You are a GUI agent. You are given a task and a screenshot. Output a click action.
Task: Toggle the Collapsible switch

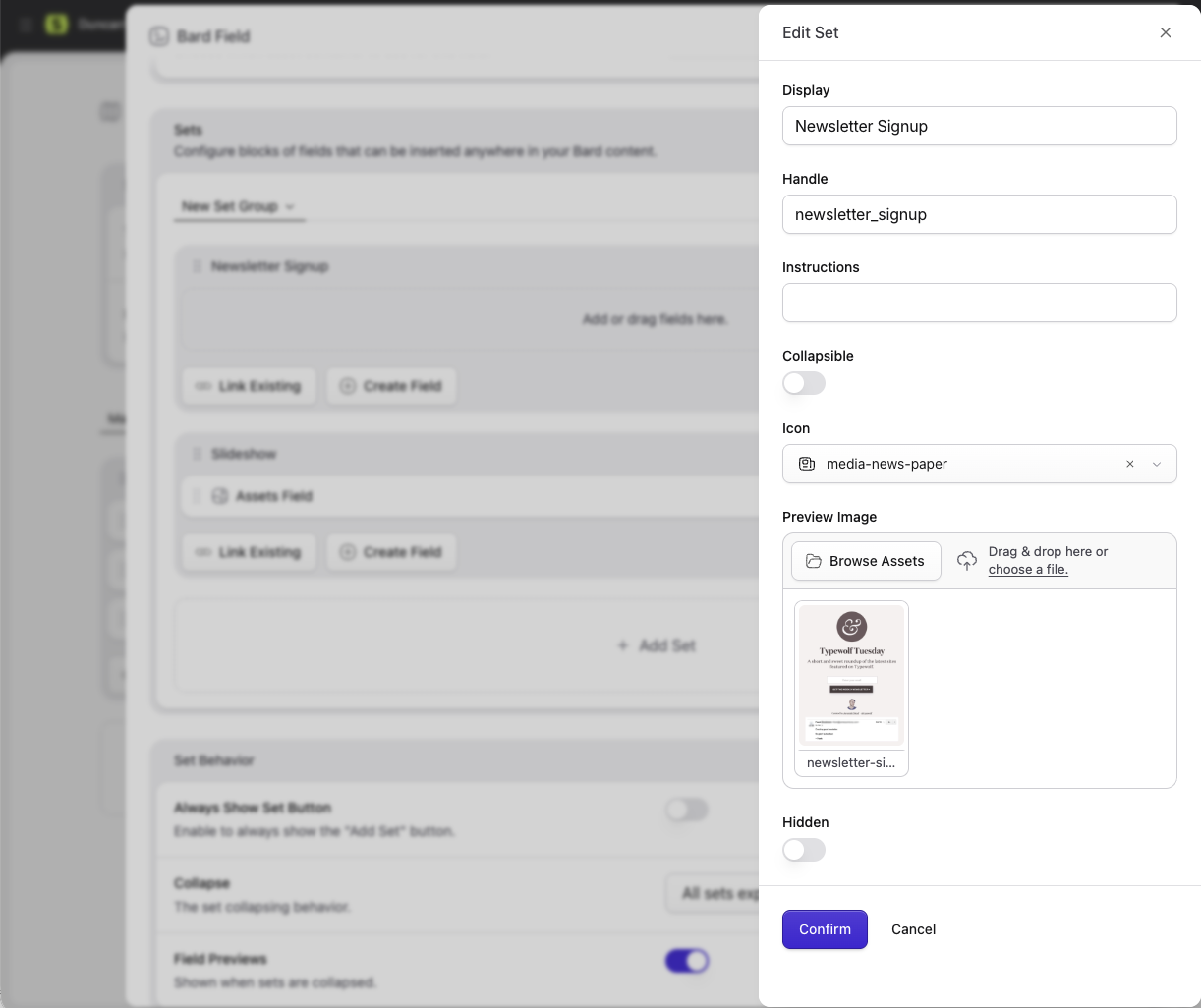804,383
